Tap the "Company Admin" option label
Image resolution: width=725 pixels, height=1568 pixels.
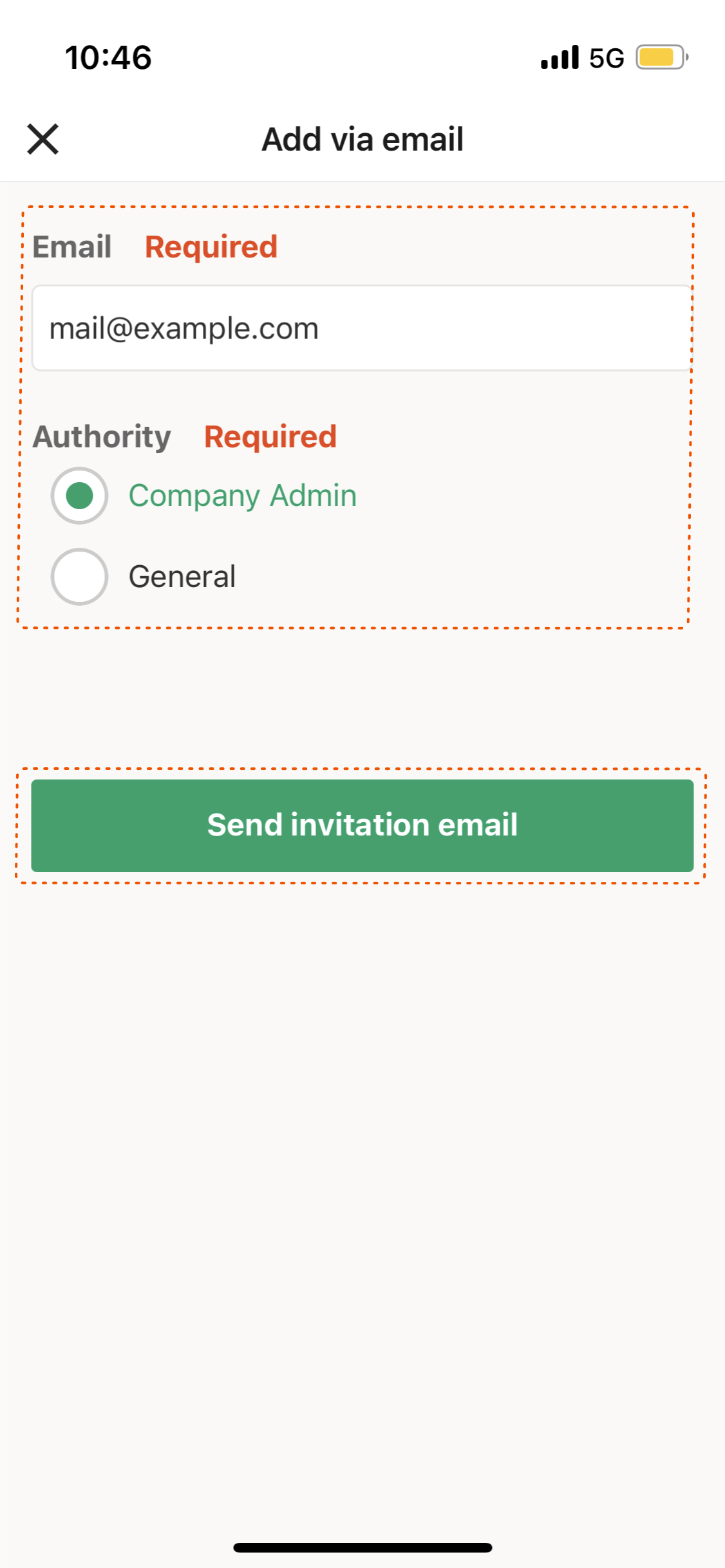point(242,496)
